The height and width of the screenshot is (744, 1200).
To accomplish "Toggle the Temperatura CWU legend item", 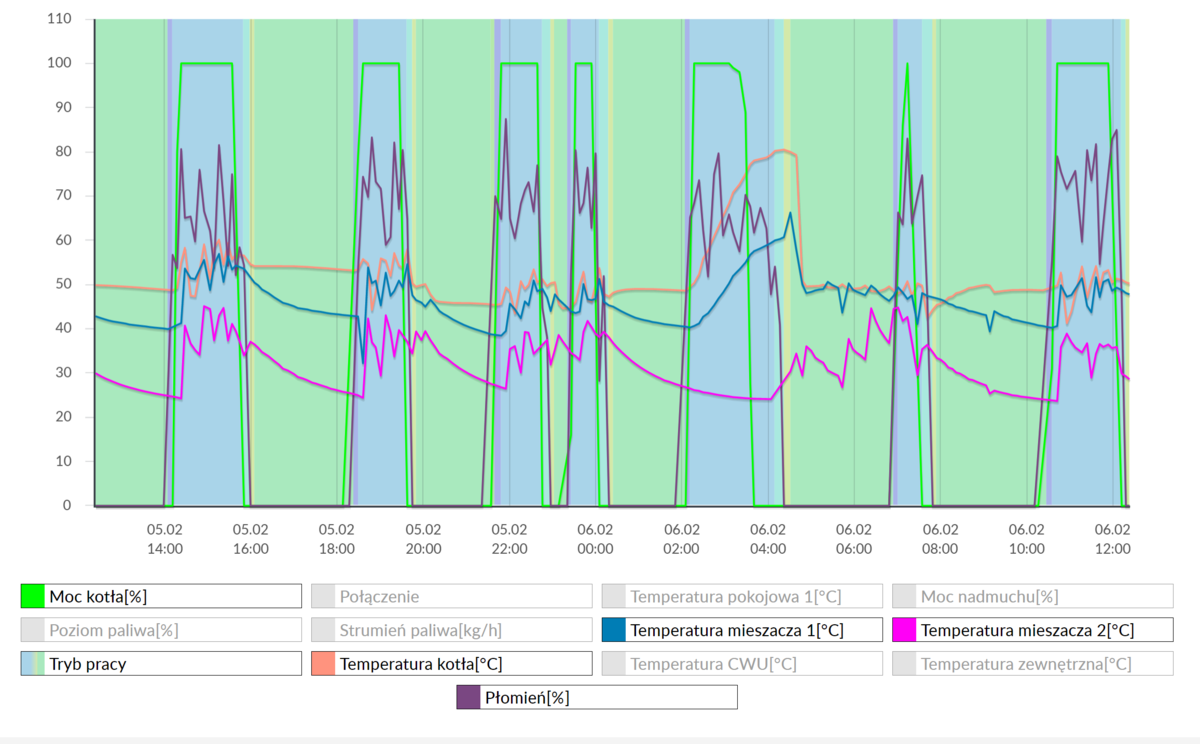I will tap(713, 663).
